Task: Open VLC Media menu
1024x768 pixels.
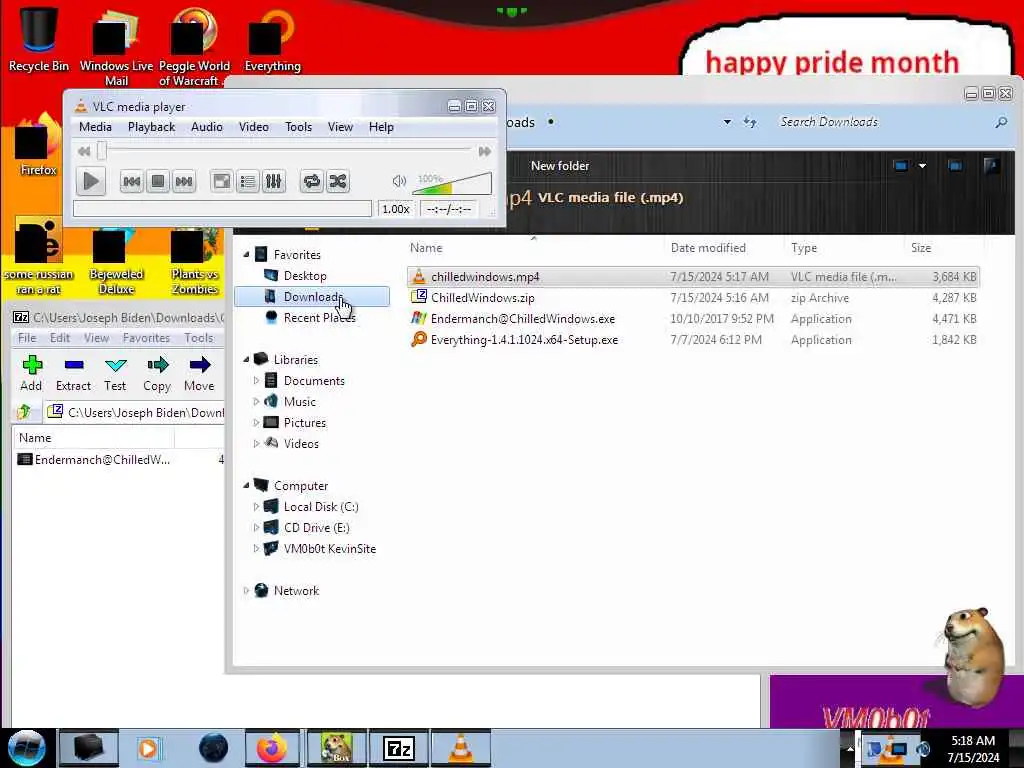Action: [95, 127]
